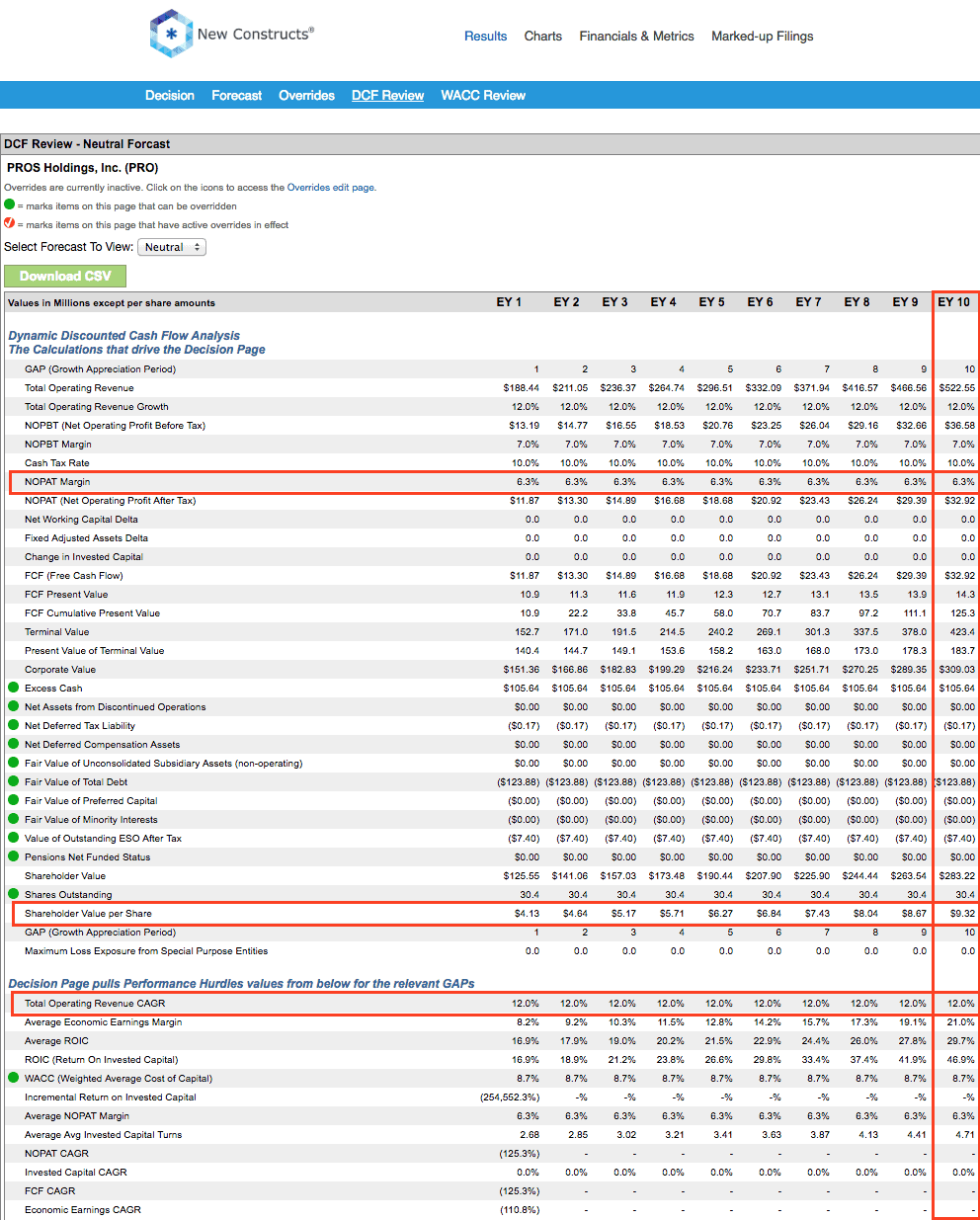Click the override dot for Net Deferred Tax Liability

13,725
